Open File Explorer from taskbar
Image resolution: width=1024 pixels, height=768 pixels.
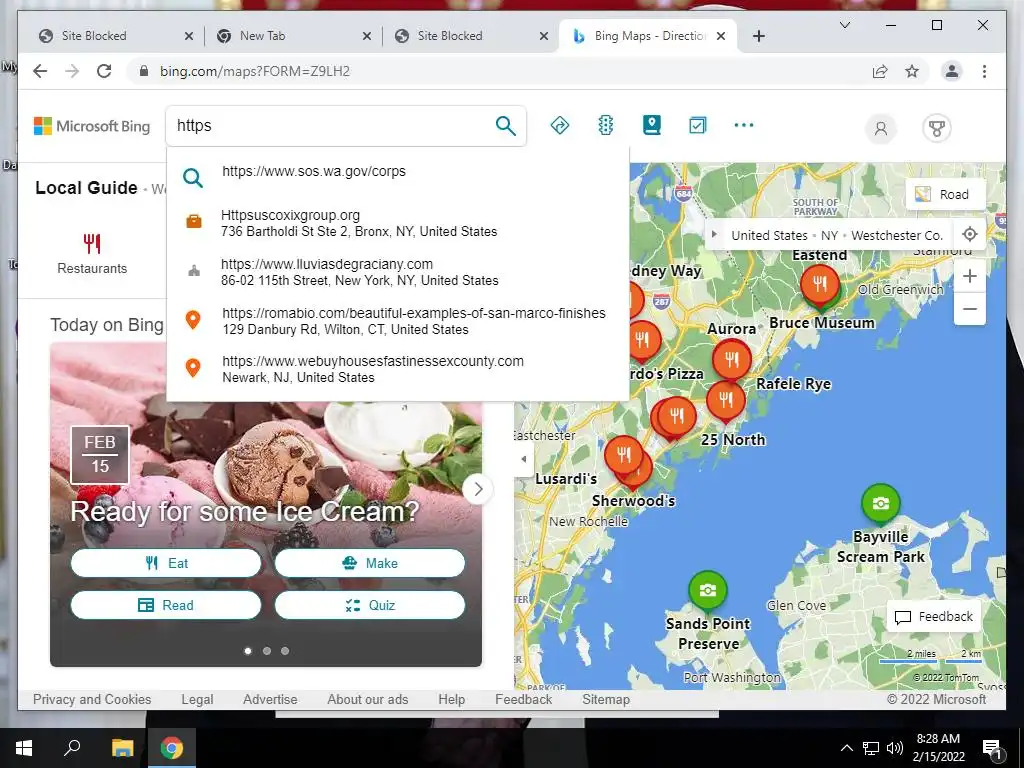(x=122, y=748)
